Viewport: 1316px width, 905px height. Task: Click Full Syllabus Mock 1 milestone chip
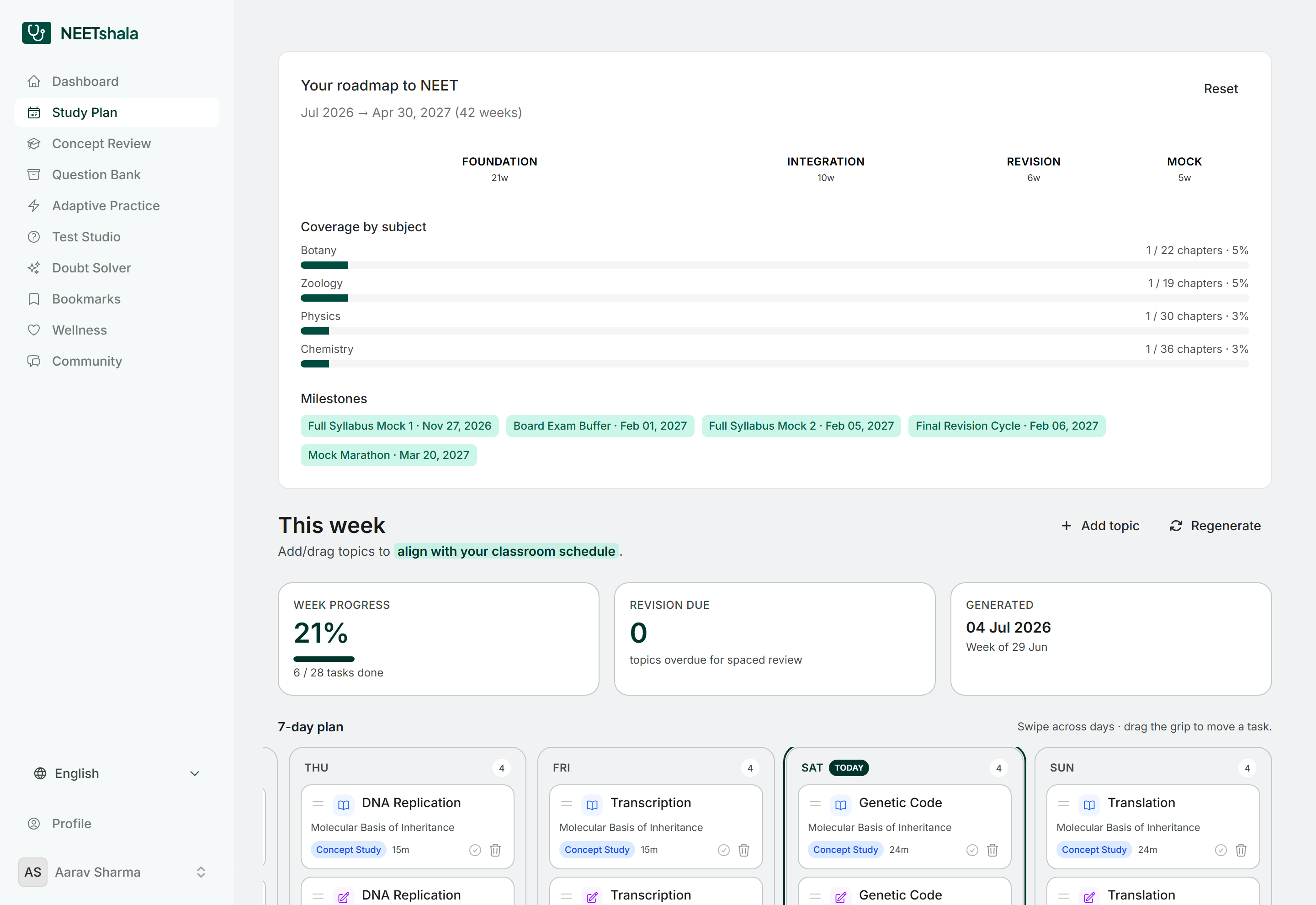pyautogui.click(x=399, y=426)
